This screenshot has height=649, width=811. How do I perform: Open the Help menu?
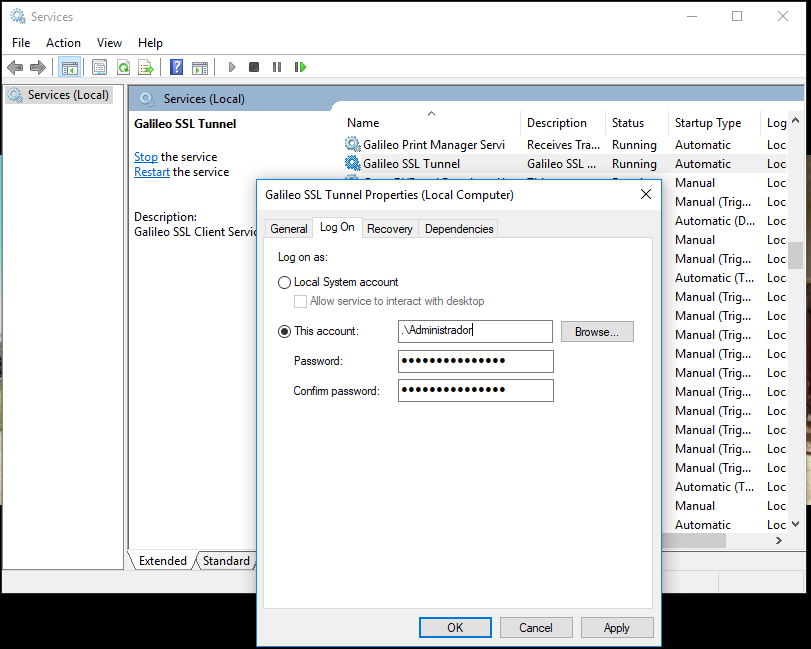click(150, 43)
